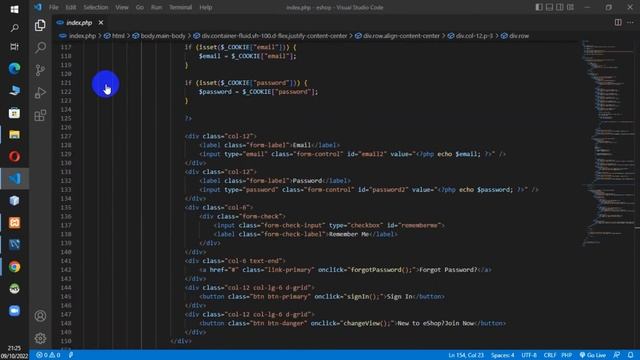
Task: Open the XAMPP icon on taskbar
Action: [14, 223]
